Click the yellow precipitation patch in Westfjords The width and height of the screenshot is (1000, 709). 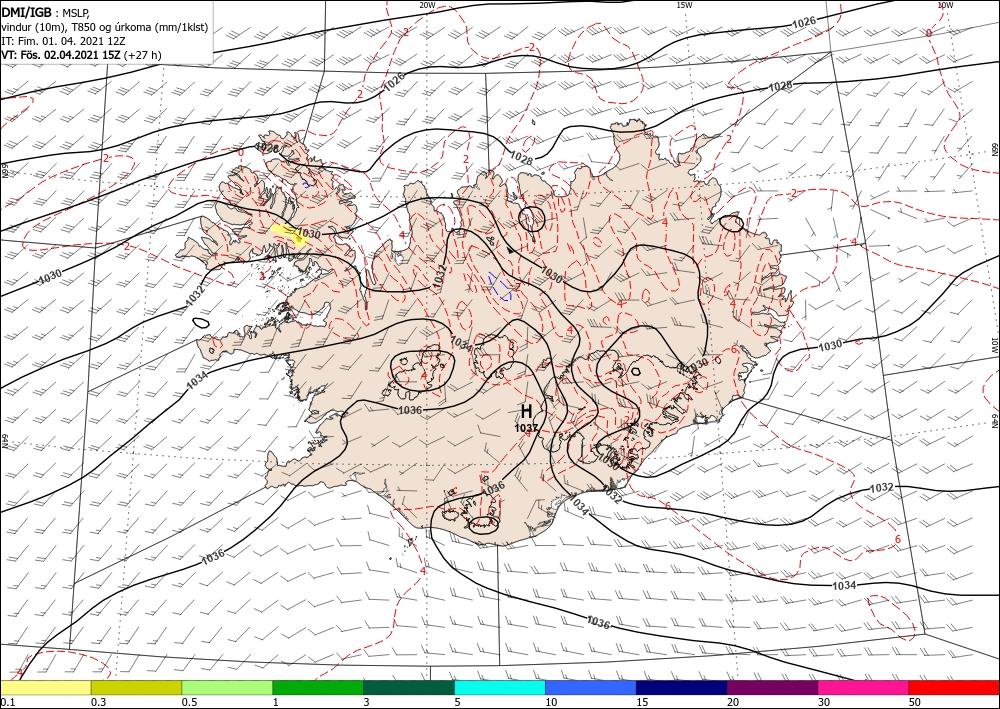[x=288, y=233]
